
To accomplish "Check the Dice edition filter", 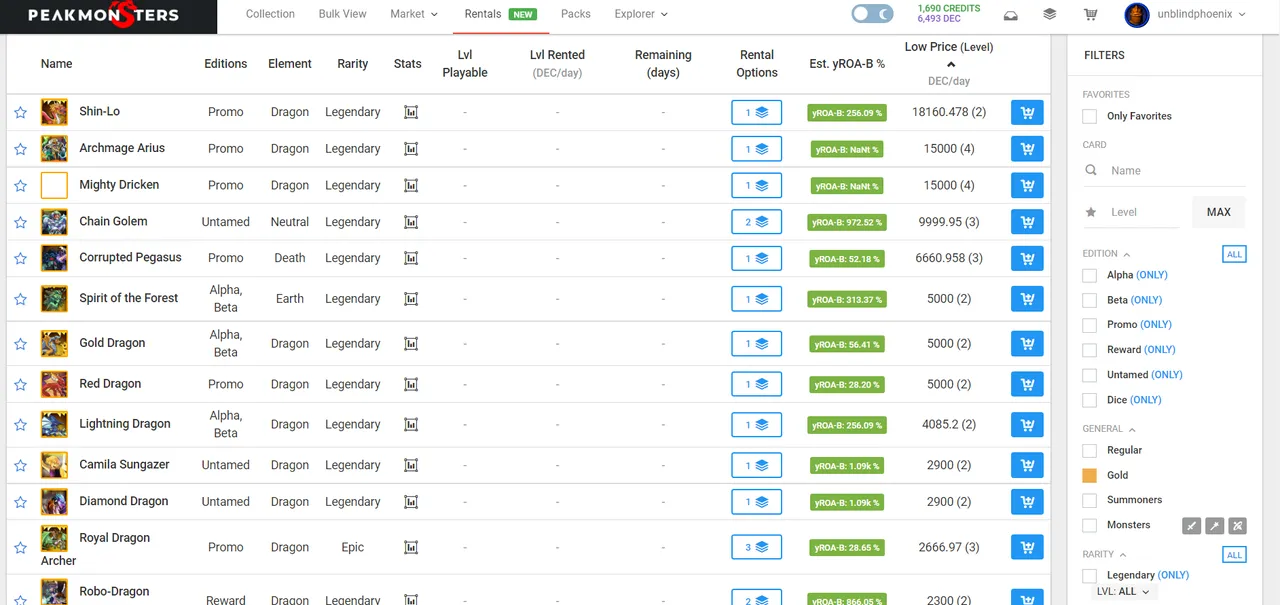I will (1090, 400).
